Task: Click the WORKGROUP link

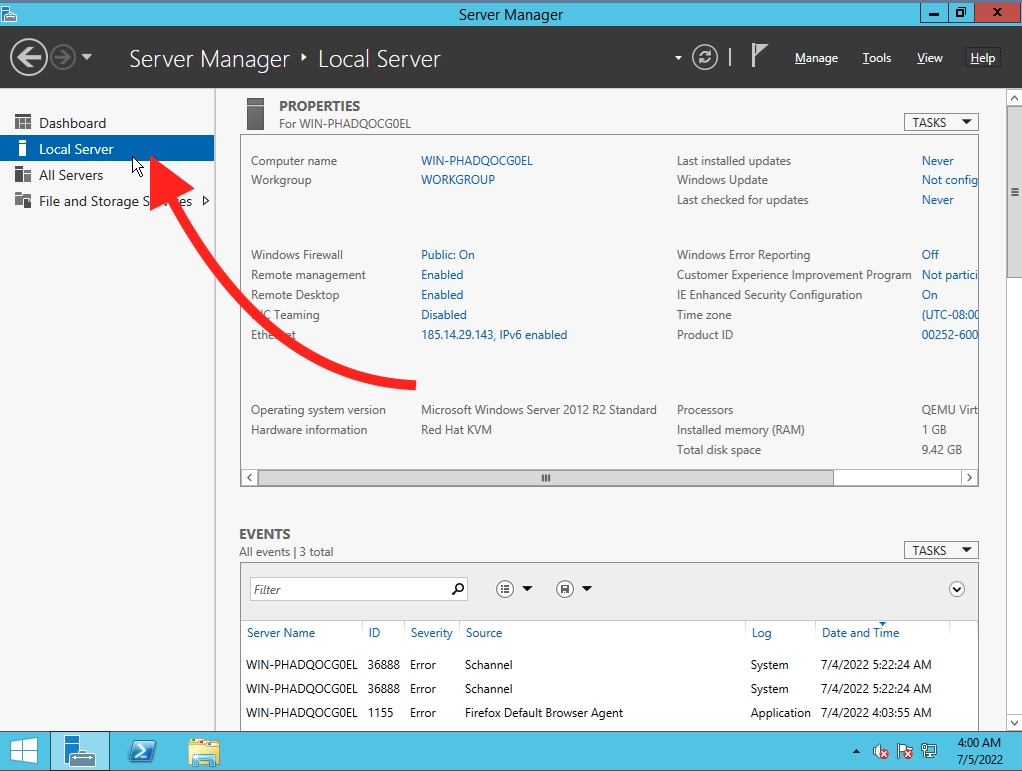Action: tap(458, 180)
